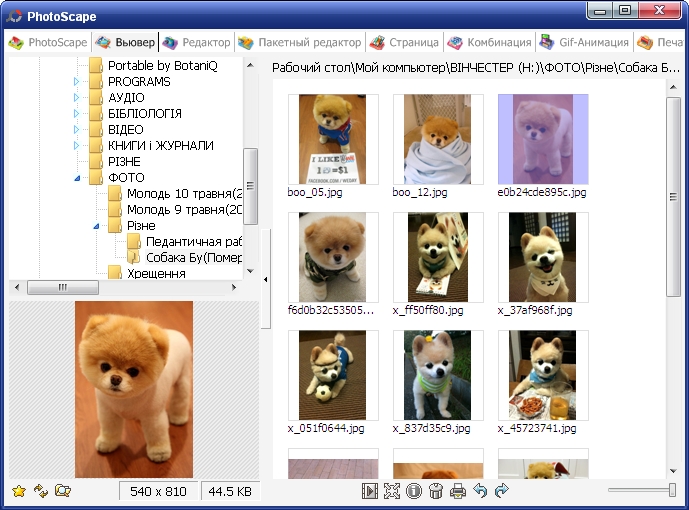Click the thumbnail pane scroll-down arrow
The image size is (689, 510).
click(x=673, y=471)
